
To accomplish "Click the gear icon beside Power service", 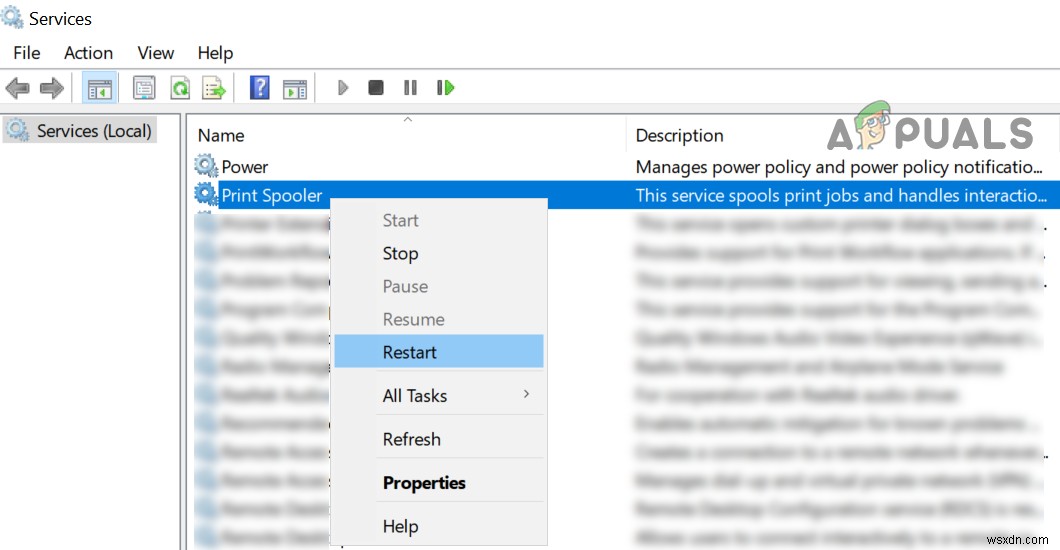I will coord(206,166).
